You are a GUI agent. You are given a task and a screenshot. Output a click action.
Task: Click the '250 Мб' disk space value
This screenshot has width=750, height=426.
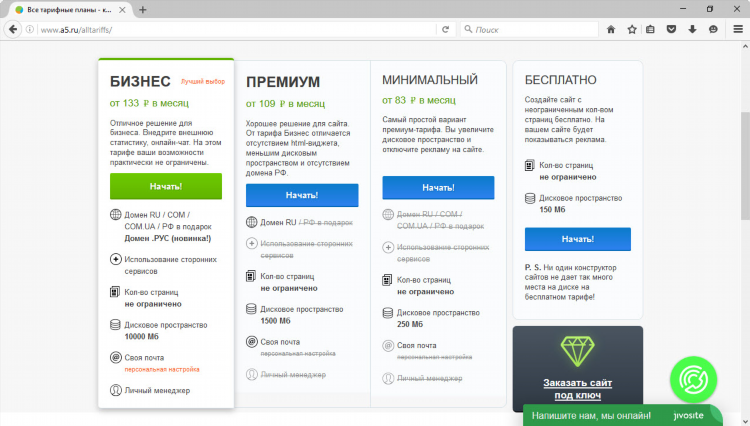coord(410,324)
